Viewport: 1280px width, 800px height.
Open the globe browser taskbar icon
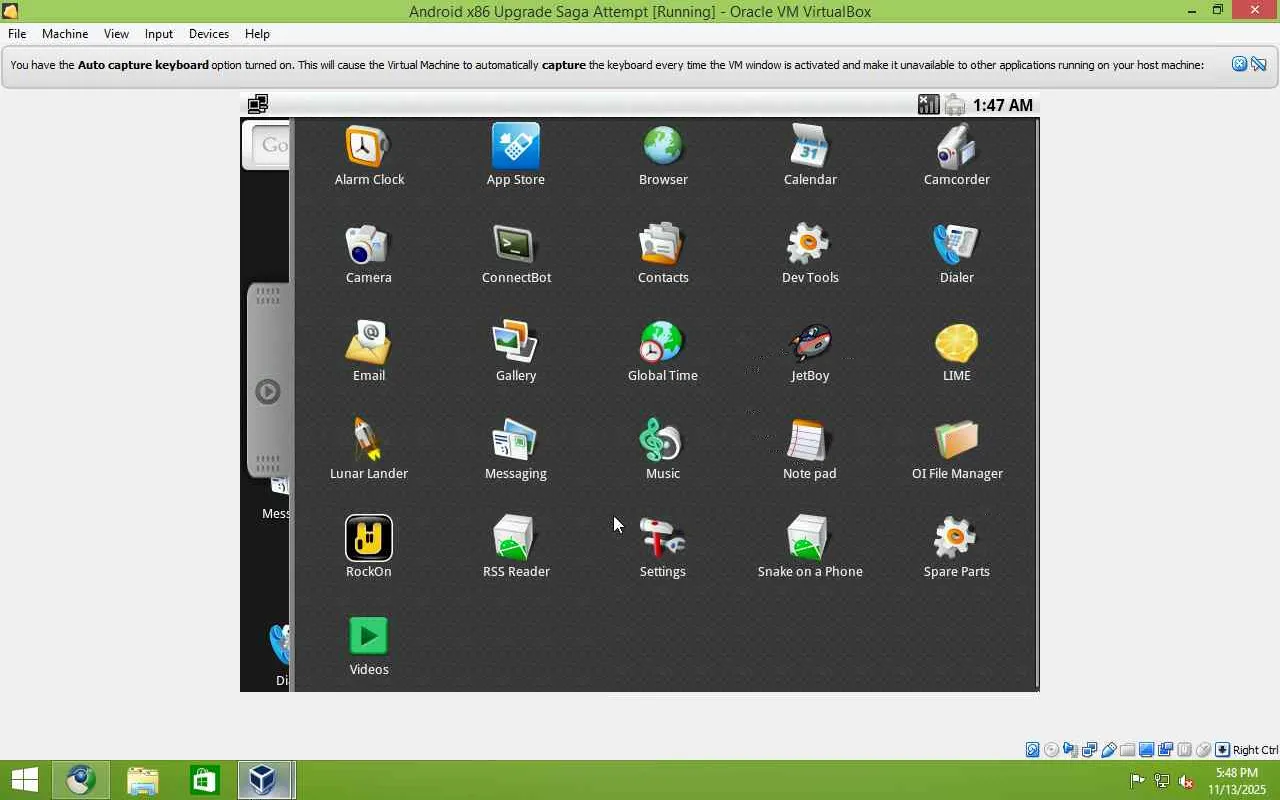(81, 780)
